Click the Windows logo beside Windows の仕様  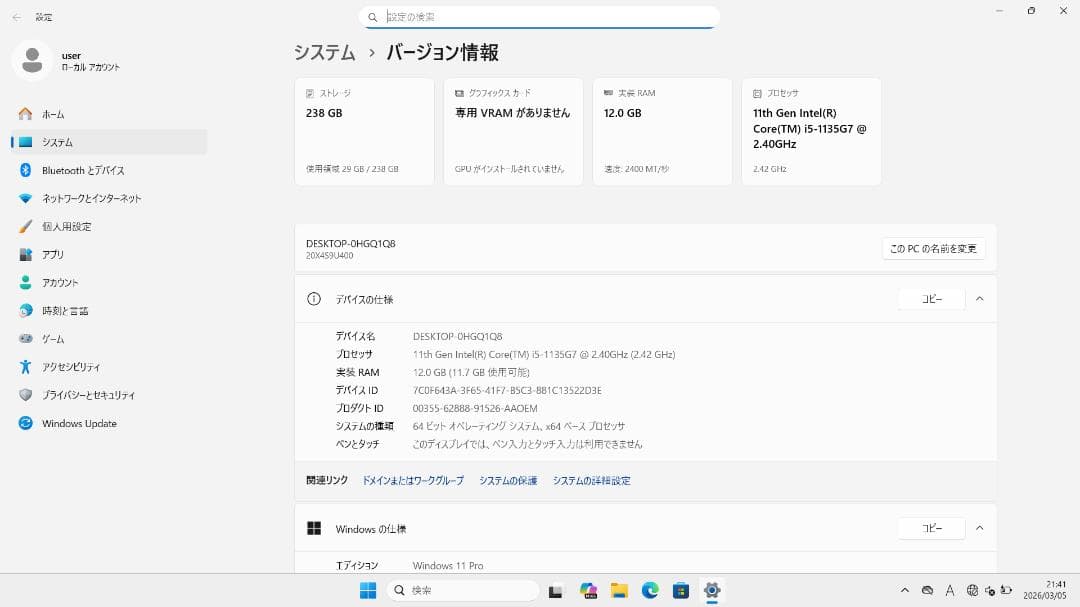pyautogui.click(x=314, y=528)
